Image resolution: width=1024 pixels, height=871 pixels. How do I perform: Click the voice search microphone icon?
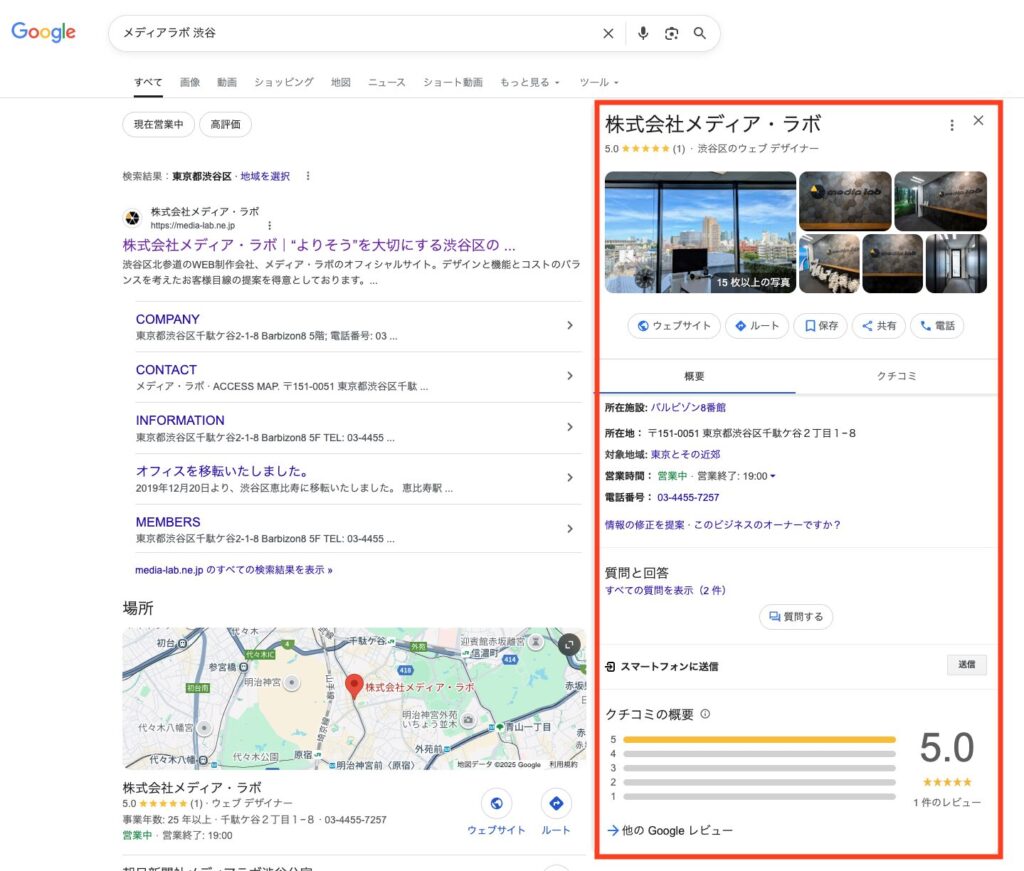[643, 33]
